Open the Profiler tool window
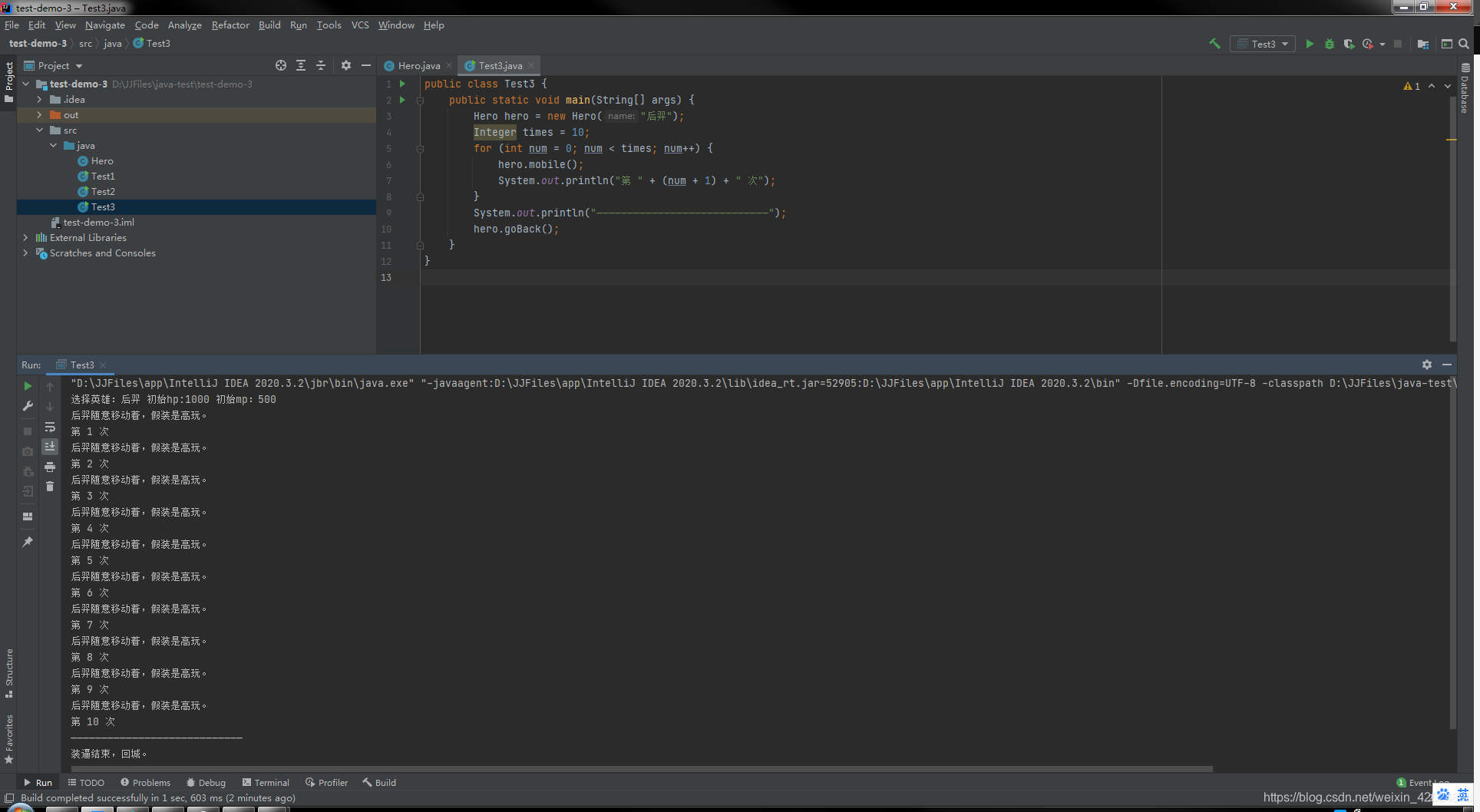1480x812 pixels. pos(327,783)
